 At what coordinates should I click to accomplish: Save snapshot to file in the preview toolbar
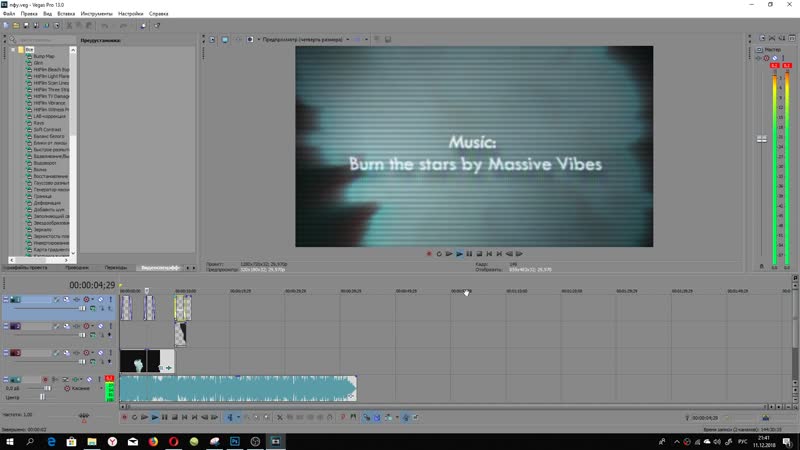388,39
